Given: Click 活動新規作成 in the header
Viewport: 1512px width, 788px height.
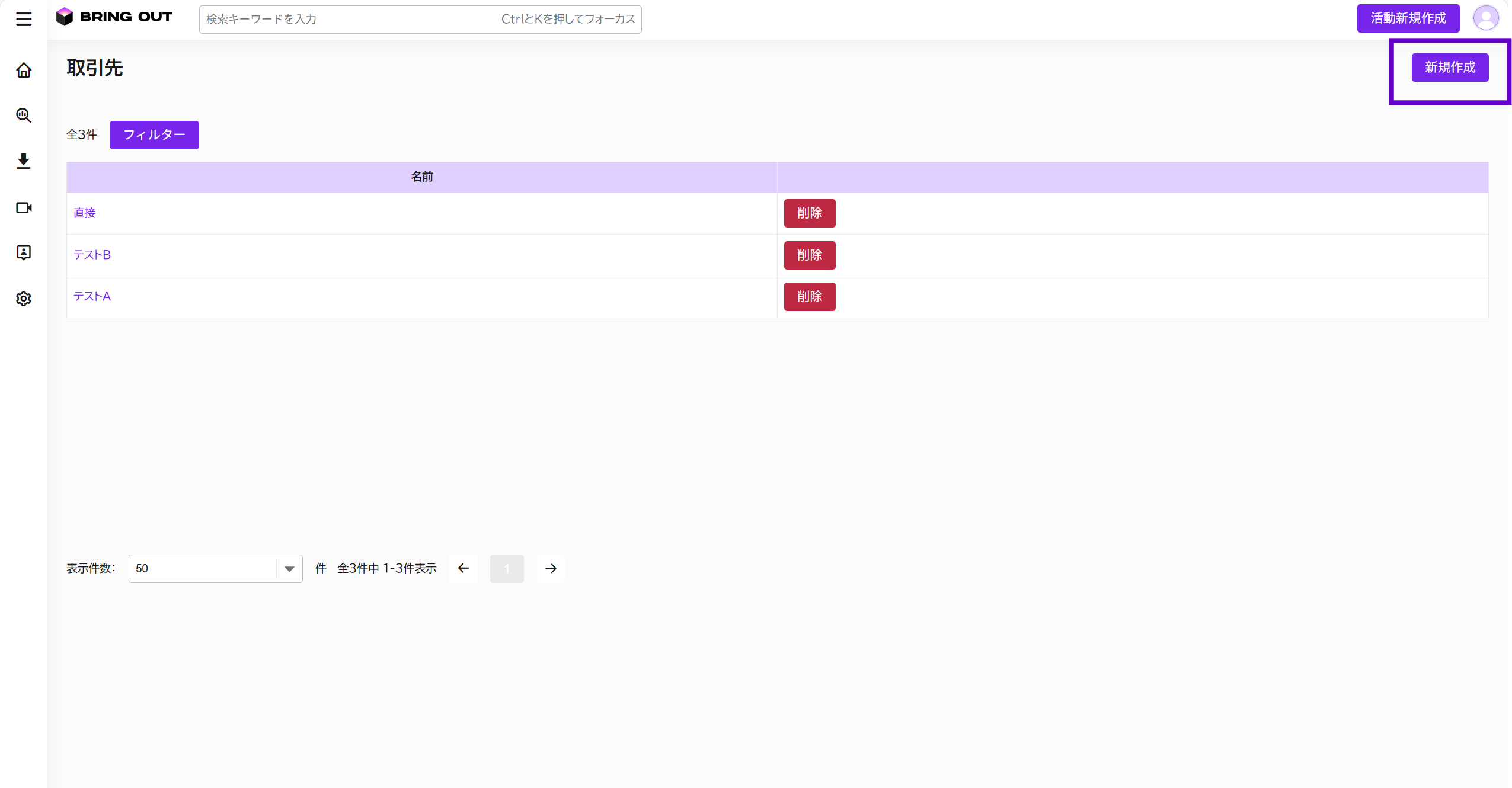Looking at the screenshot, I should pyautogui.click(x=1408, y=18).
